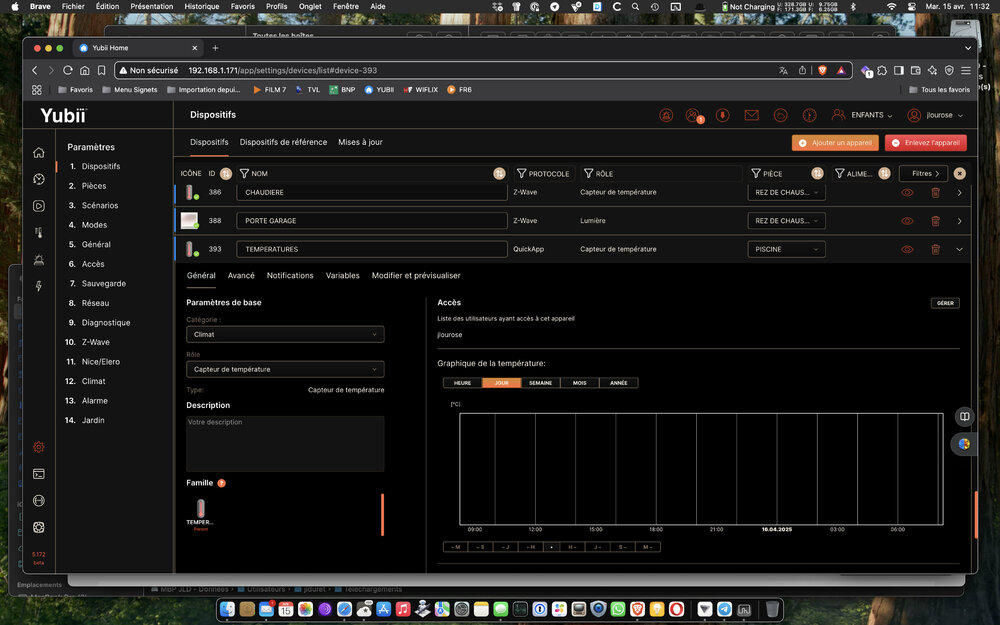Expand the PORTE GARAGE device row chevron
Image resolution: width=1000 pixels, height=625 pixels.
pos(959,221)
